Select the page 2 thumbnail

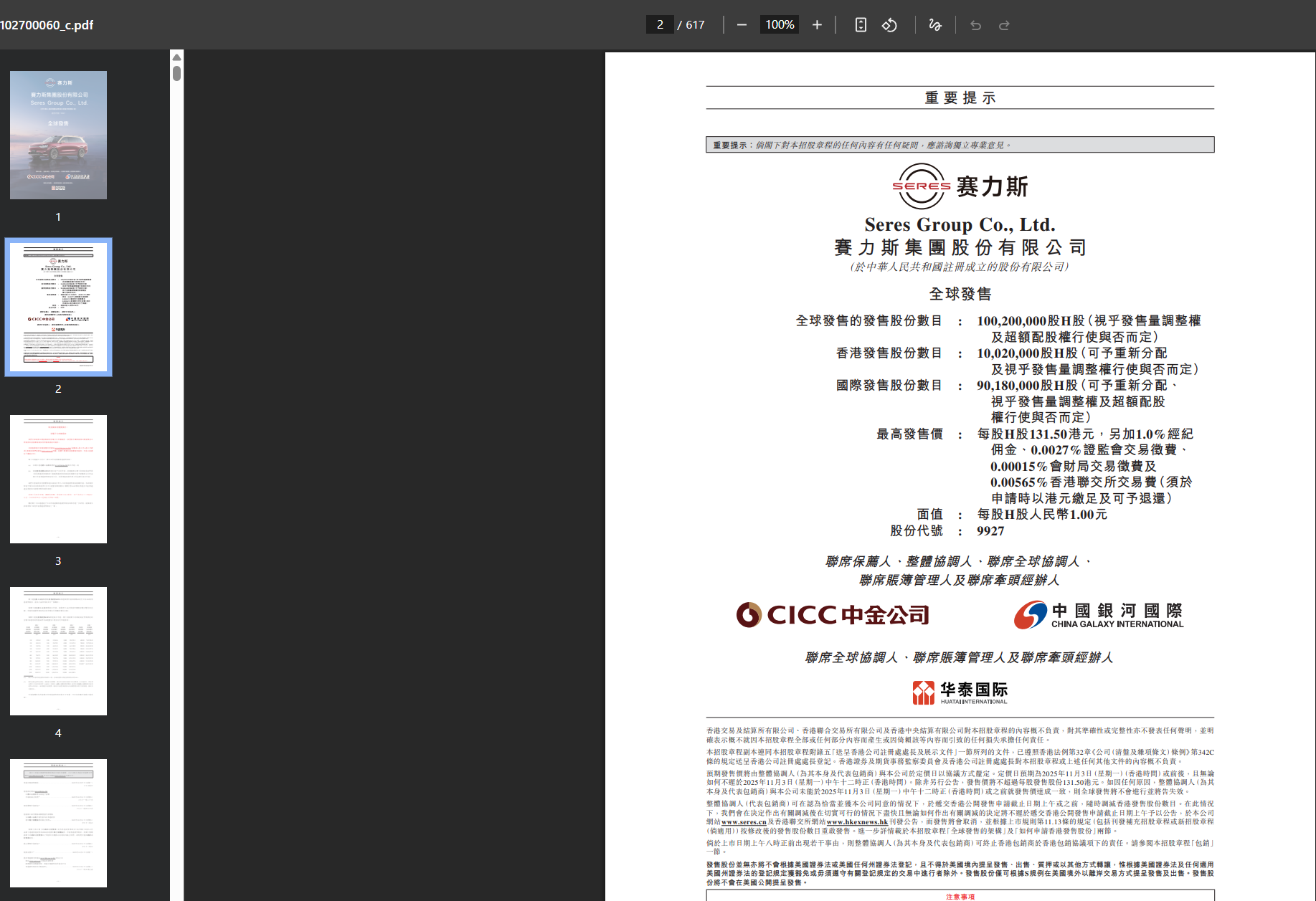click(x=58, y=307)
